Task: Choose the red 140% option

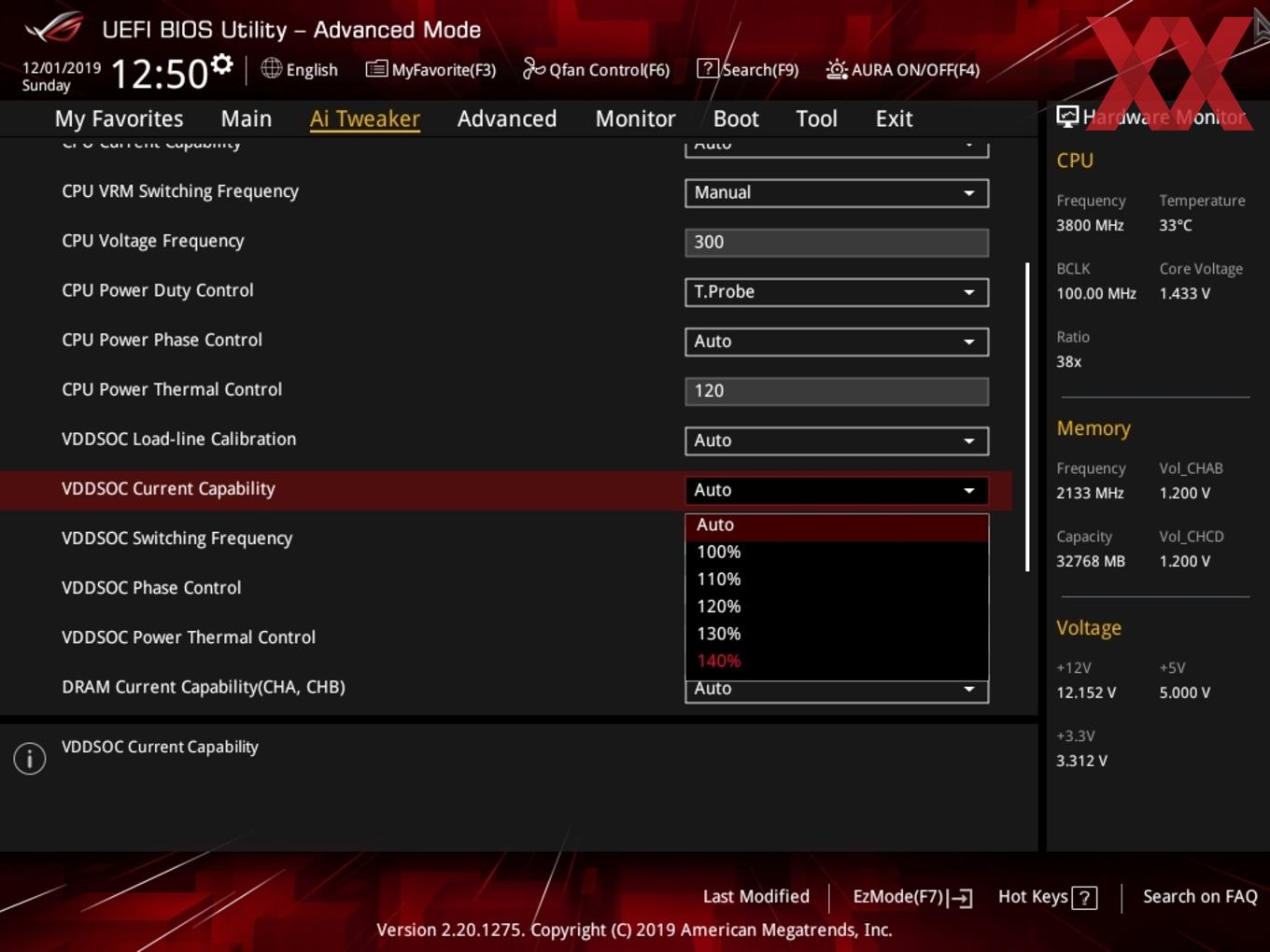Action: coord(837,661)
